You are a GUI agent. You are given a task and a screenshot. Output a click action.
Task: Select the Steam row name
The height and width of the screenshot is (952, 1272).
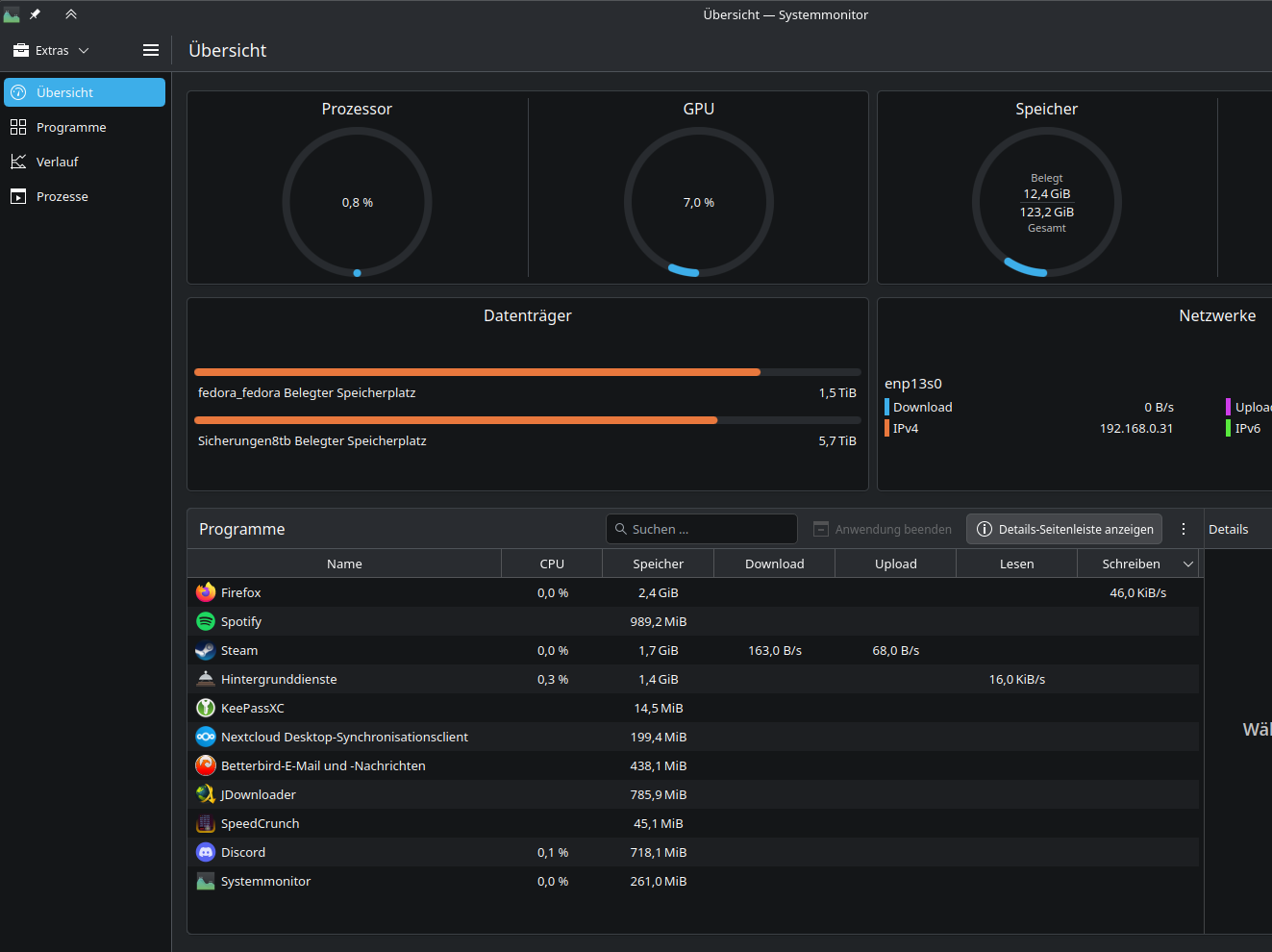pyautogui.click(x=239, y=650)
